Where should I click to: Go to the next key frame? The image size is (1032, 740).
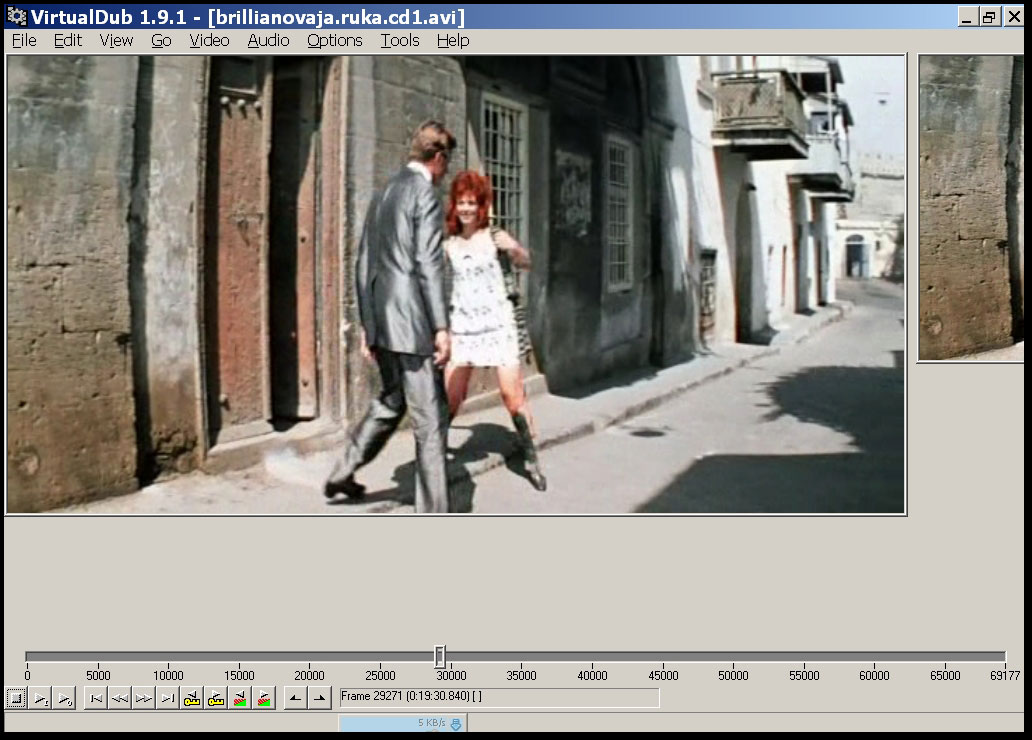[216, 698]
